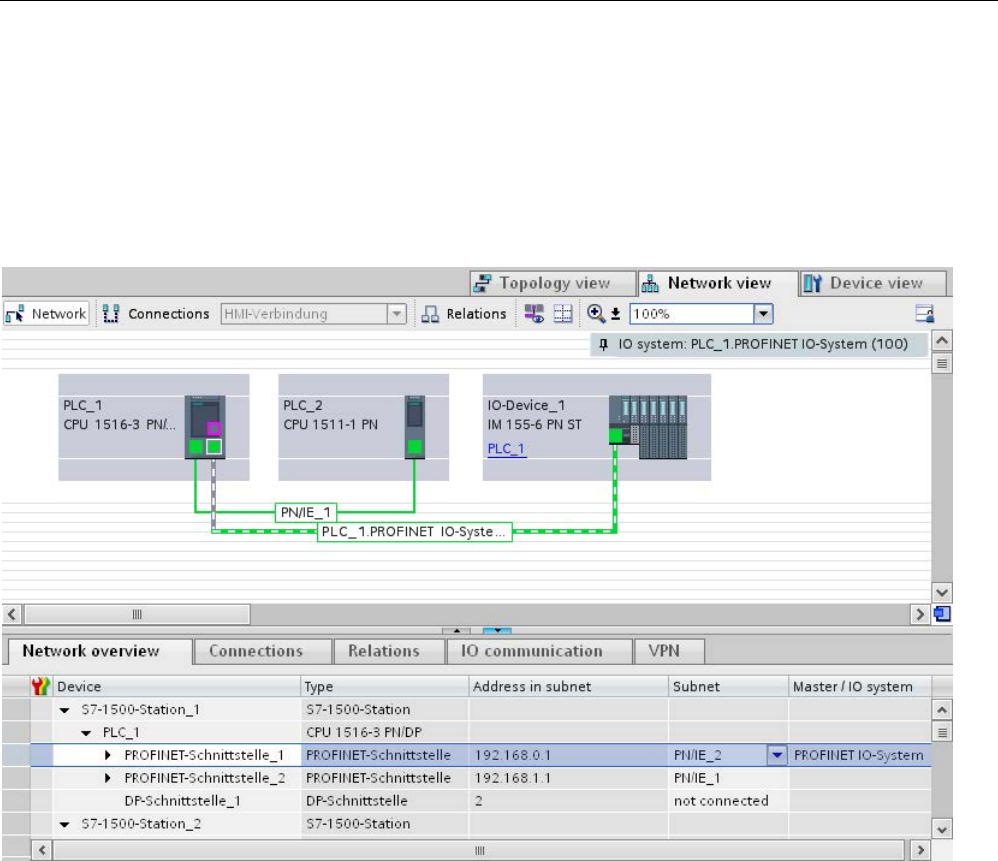Click the PLC_1.PROFINET IO-System network label

(414, 532)
